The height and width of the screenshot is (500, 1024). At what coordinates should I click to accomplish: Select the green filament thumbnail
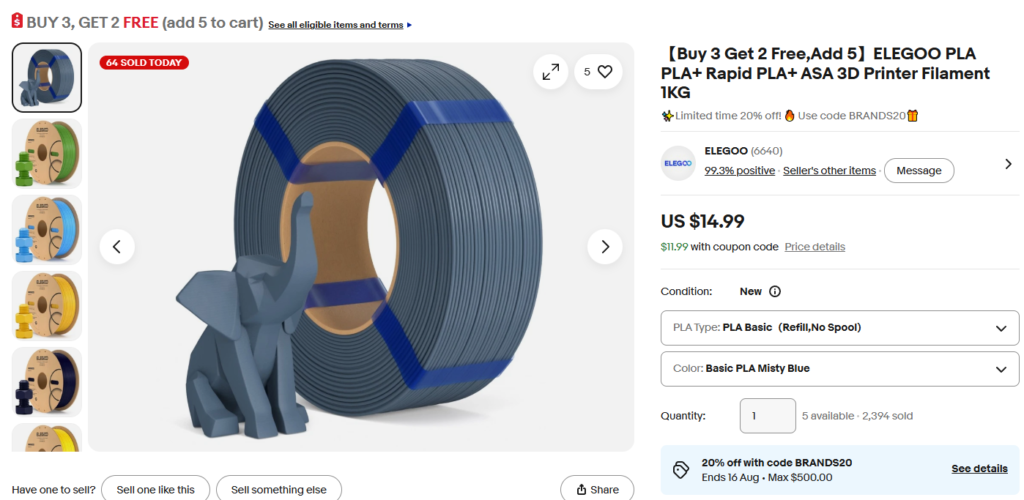click(x=47, y=154)
